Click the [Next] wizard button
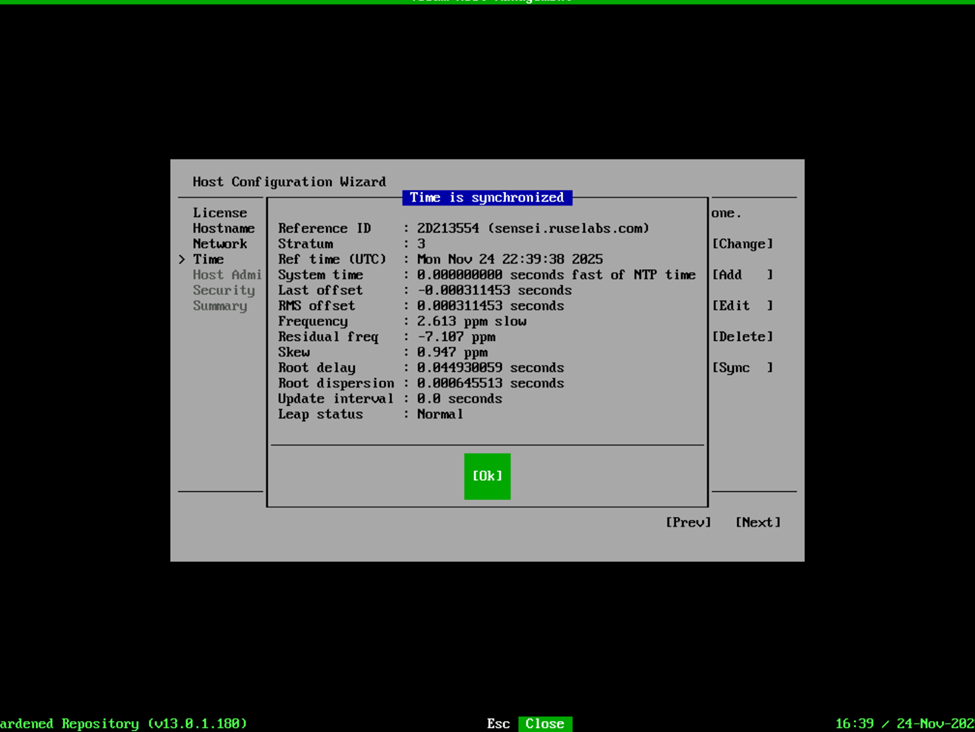 757,522
